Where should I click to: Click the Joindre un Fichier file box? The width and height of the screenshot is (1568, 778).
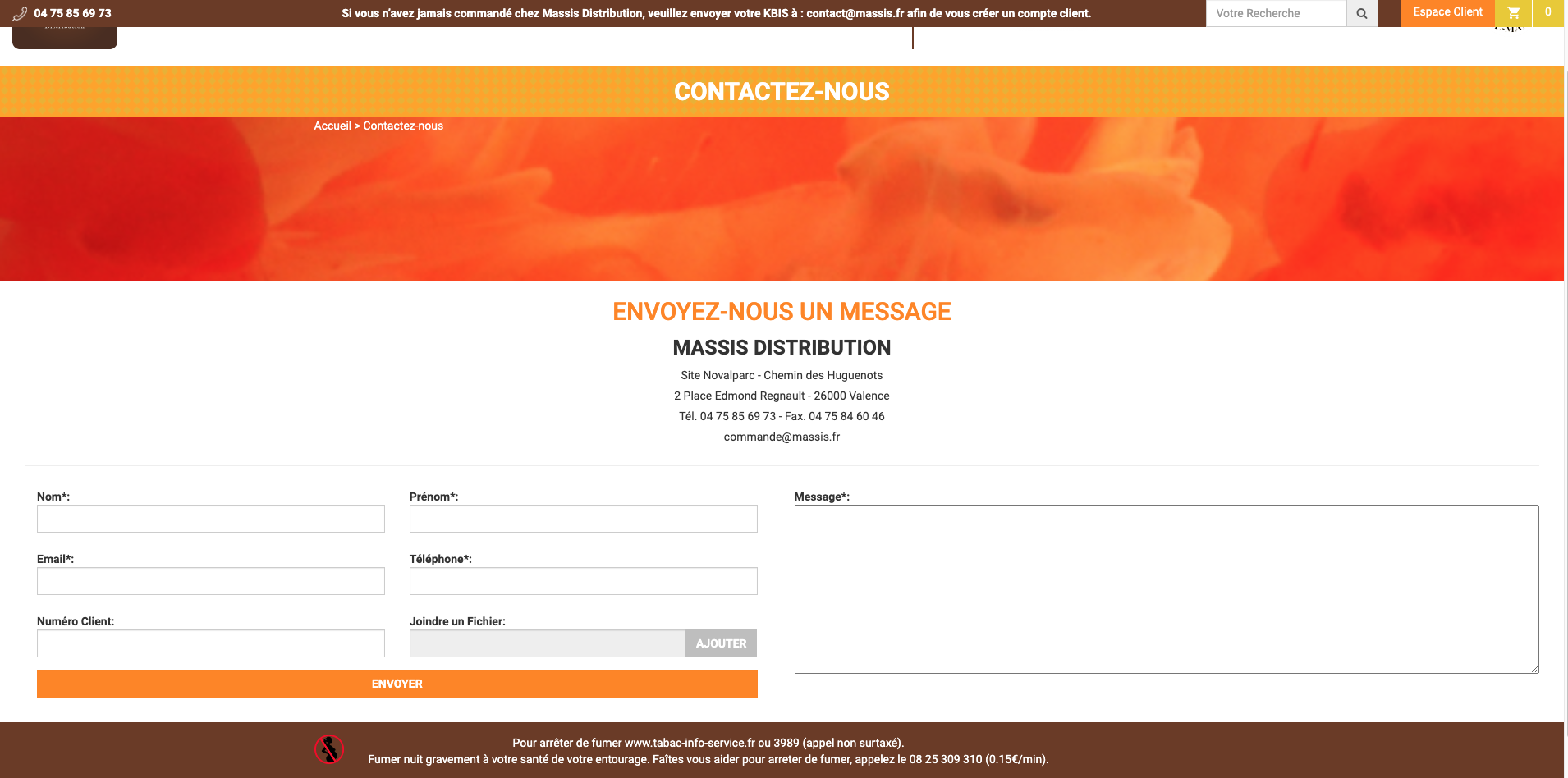[x=548, y=643]
